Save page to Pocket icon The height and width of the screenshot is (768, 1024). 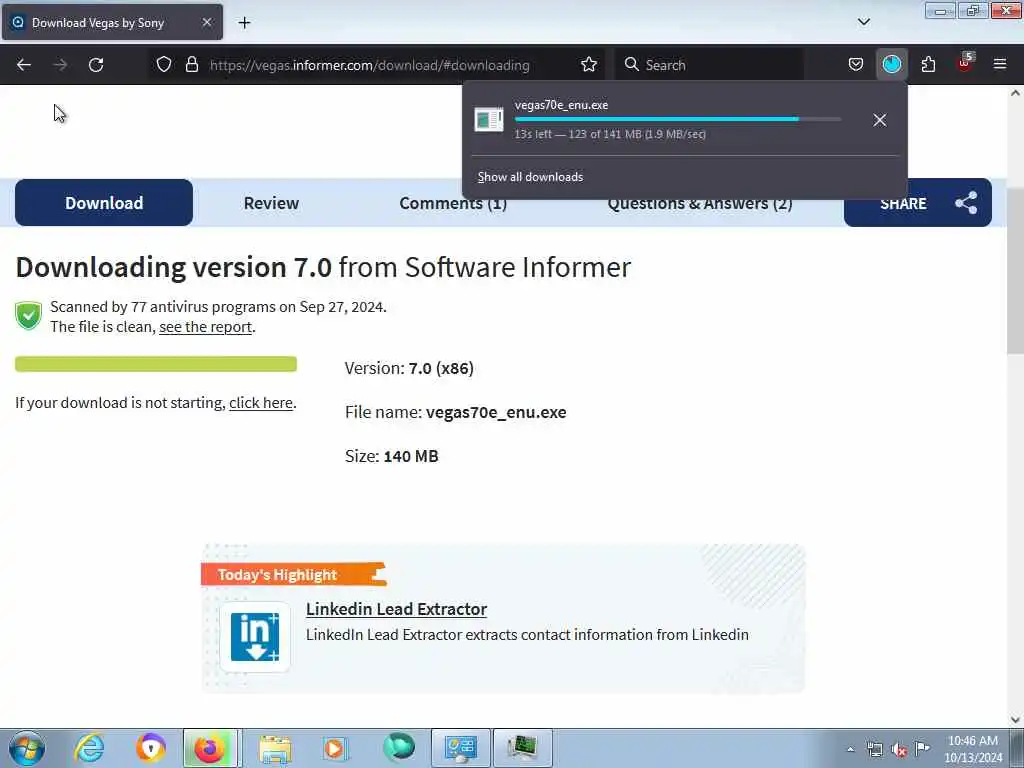click(x=856, y=65)
